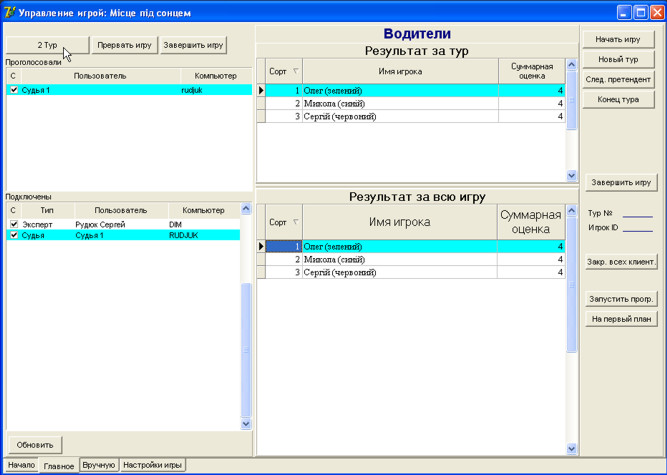Click the Прервать игру button
Screen dimensions: 667x475
[x=124, y=45]
